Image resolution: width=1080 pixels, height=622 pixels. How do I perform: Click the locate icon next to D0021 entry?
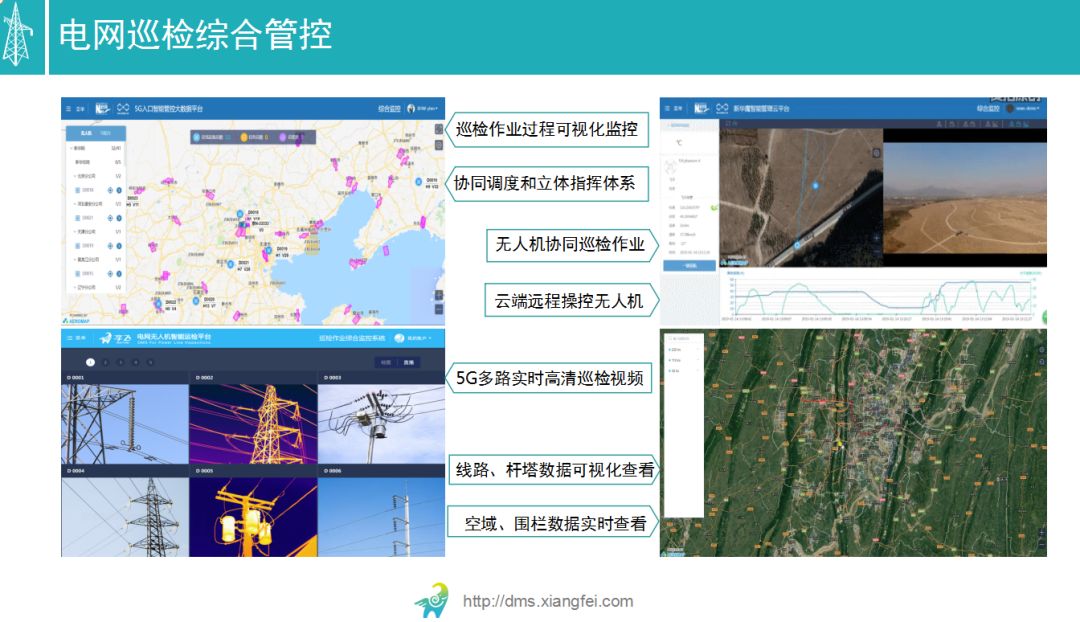(108, 217)
